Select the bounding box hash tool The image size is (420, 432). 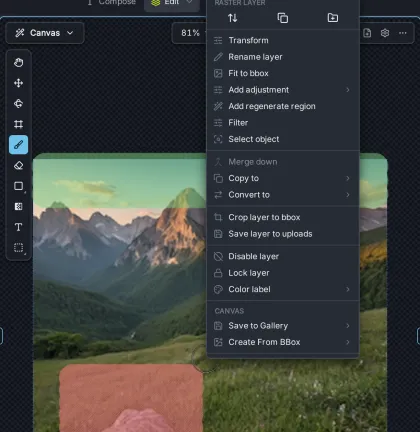[18, 124]
